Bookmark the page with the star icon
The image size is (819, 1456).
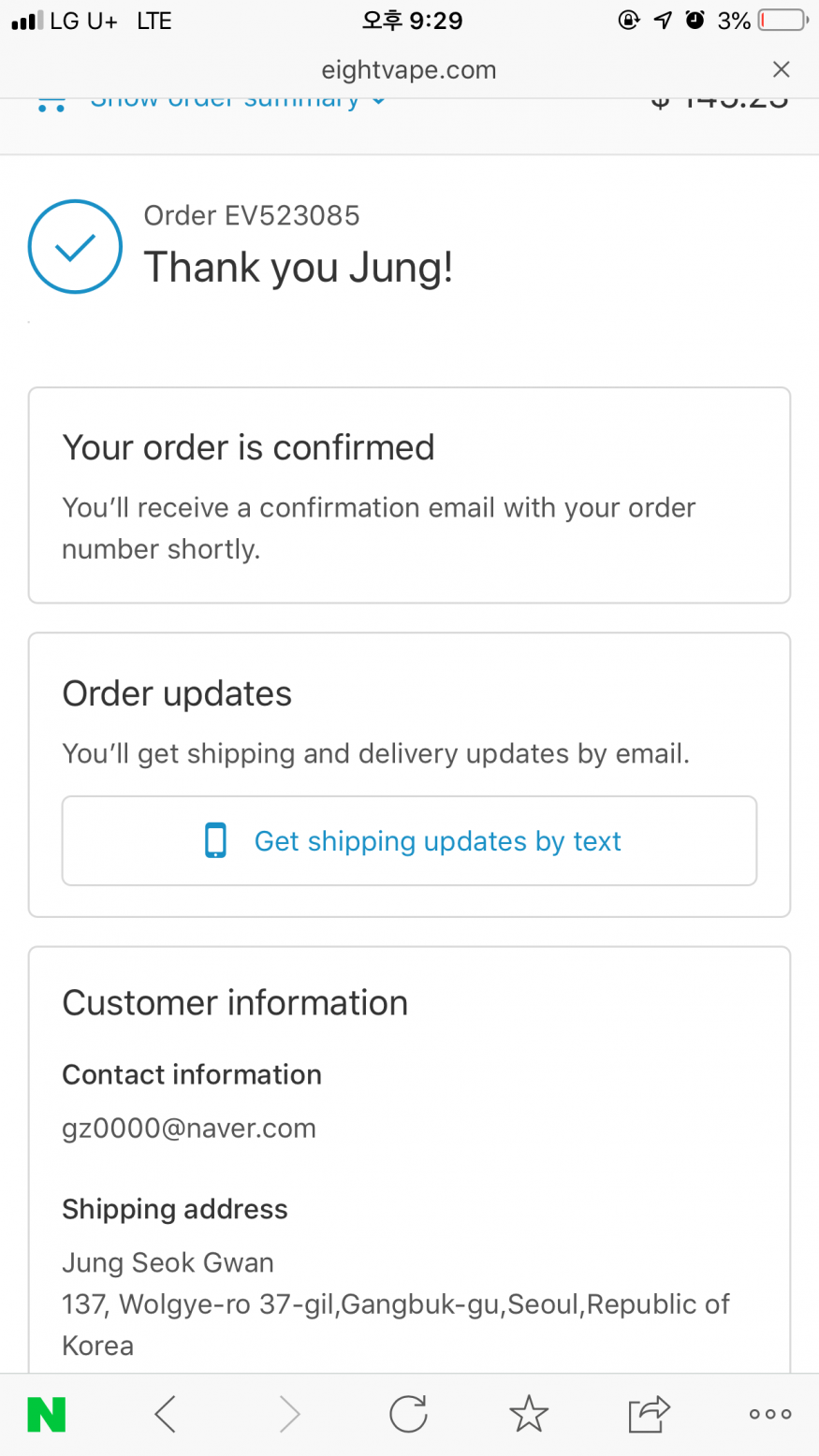click(529, 1414)
